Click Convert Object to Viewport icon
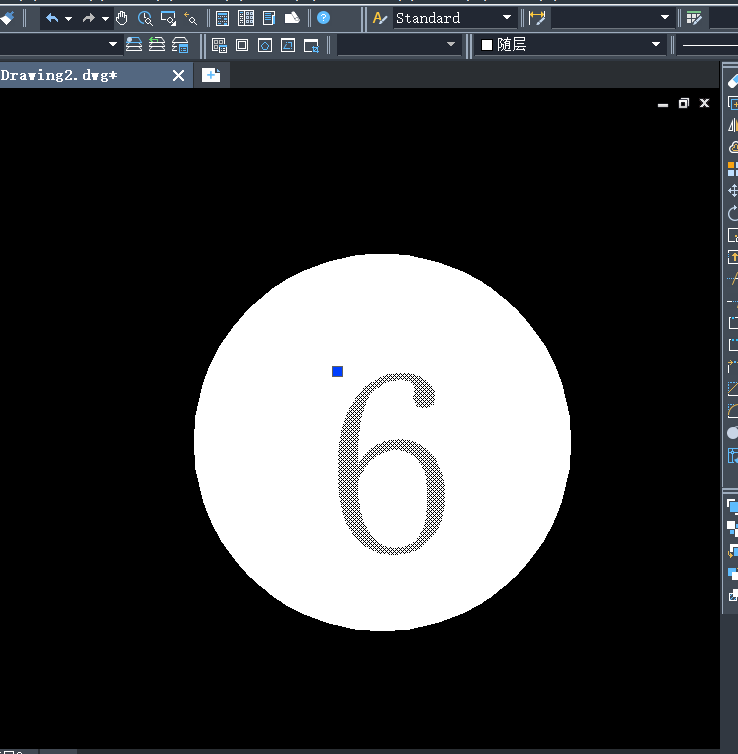 288,46
